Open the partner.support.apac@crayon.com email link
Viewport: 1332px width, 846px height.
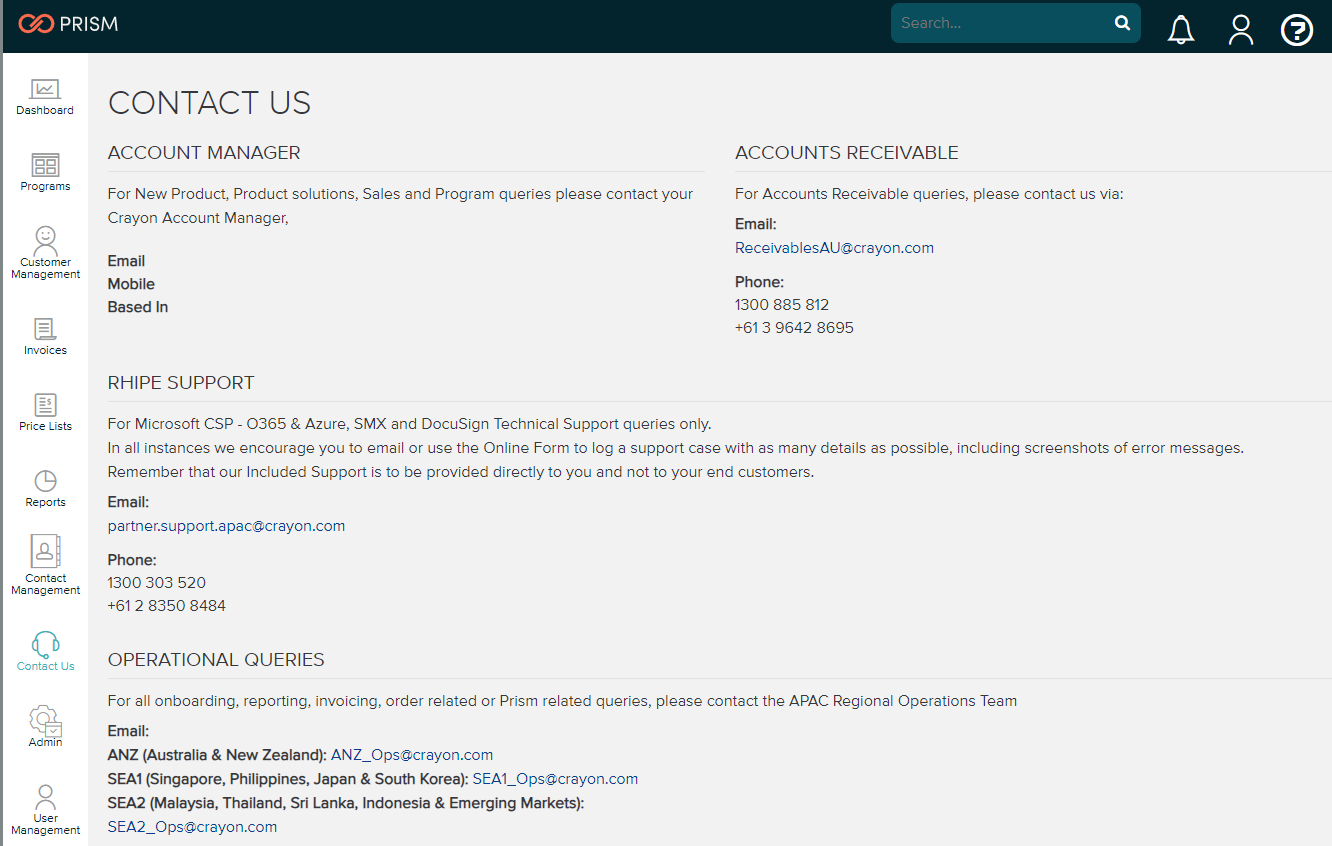(x=226, y=525)
